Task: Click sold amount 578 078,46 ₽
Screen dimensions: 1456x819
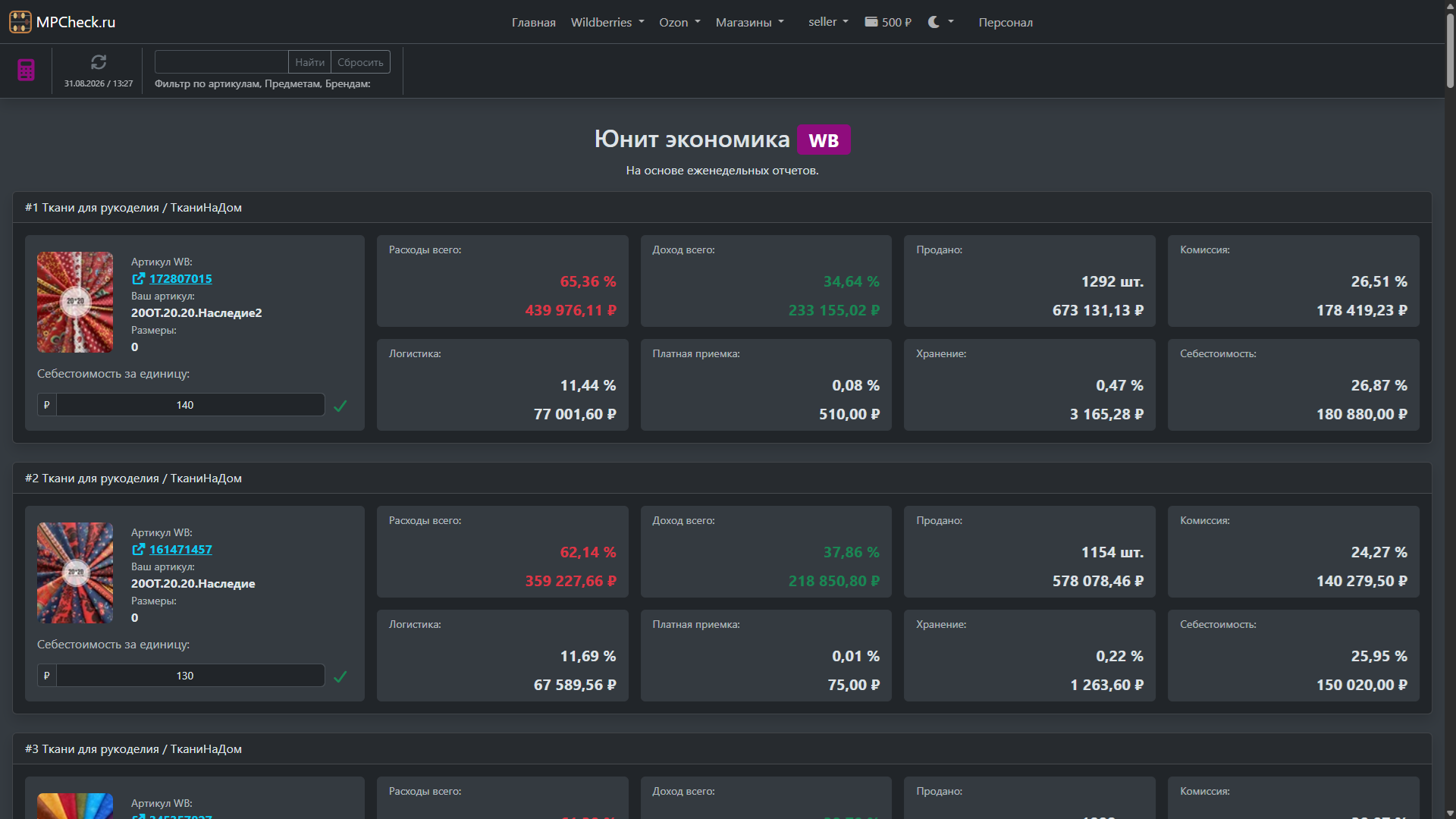Action: (1098, 581)
